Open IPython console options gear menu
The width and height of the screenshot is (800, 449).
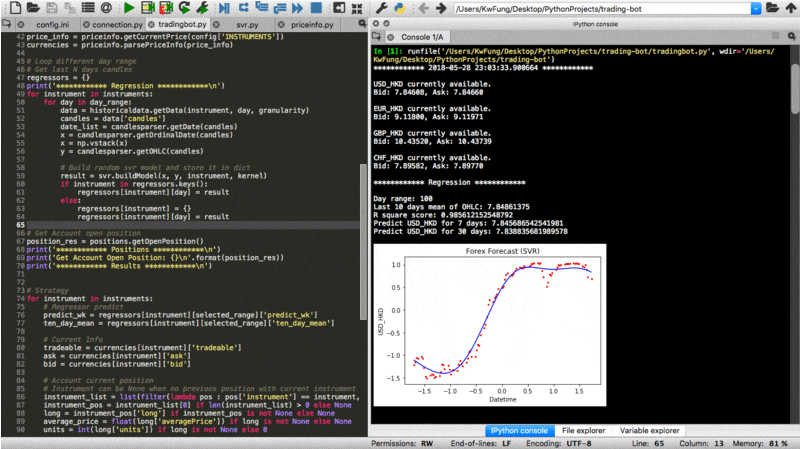789,34
